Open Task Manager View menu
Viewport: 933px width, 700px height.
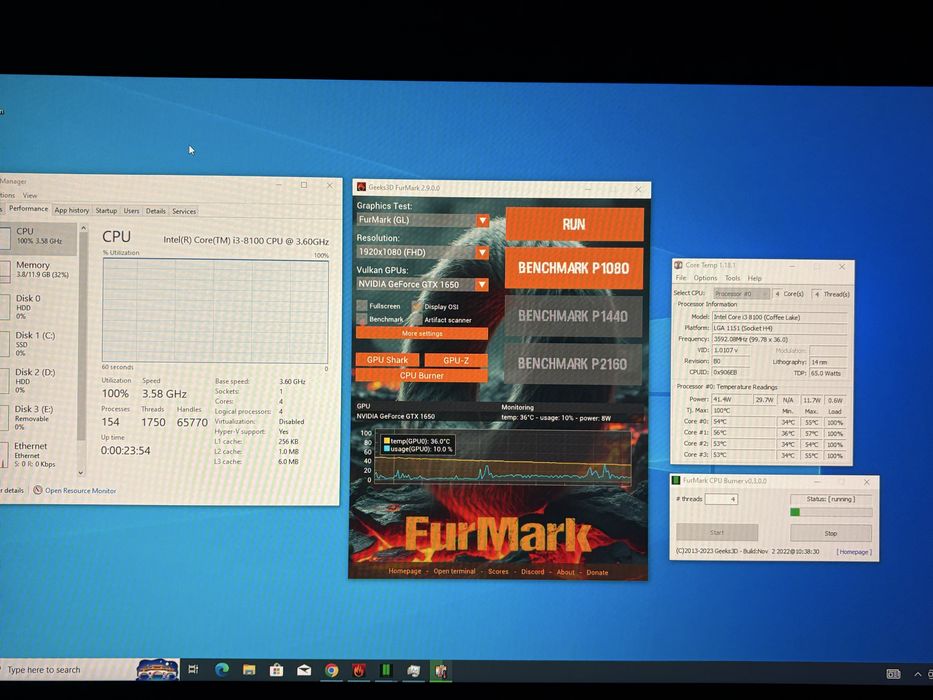click(30, 195)
